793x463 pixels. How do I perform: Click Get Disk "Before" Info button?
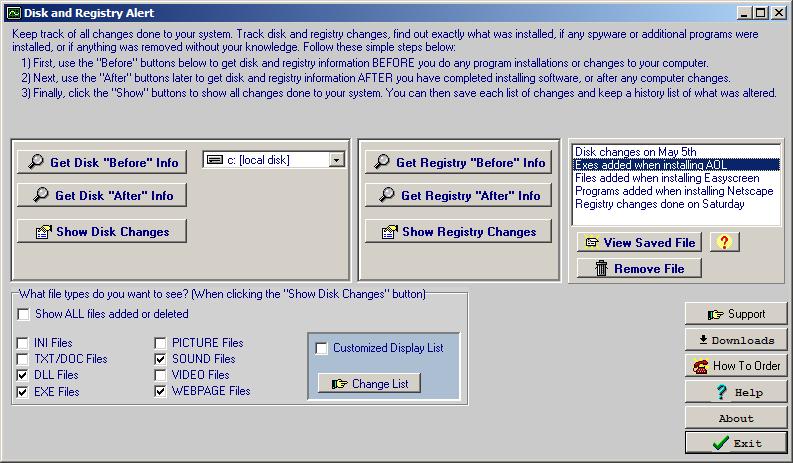tap(102, 162)
